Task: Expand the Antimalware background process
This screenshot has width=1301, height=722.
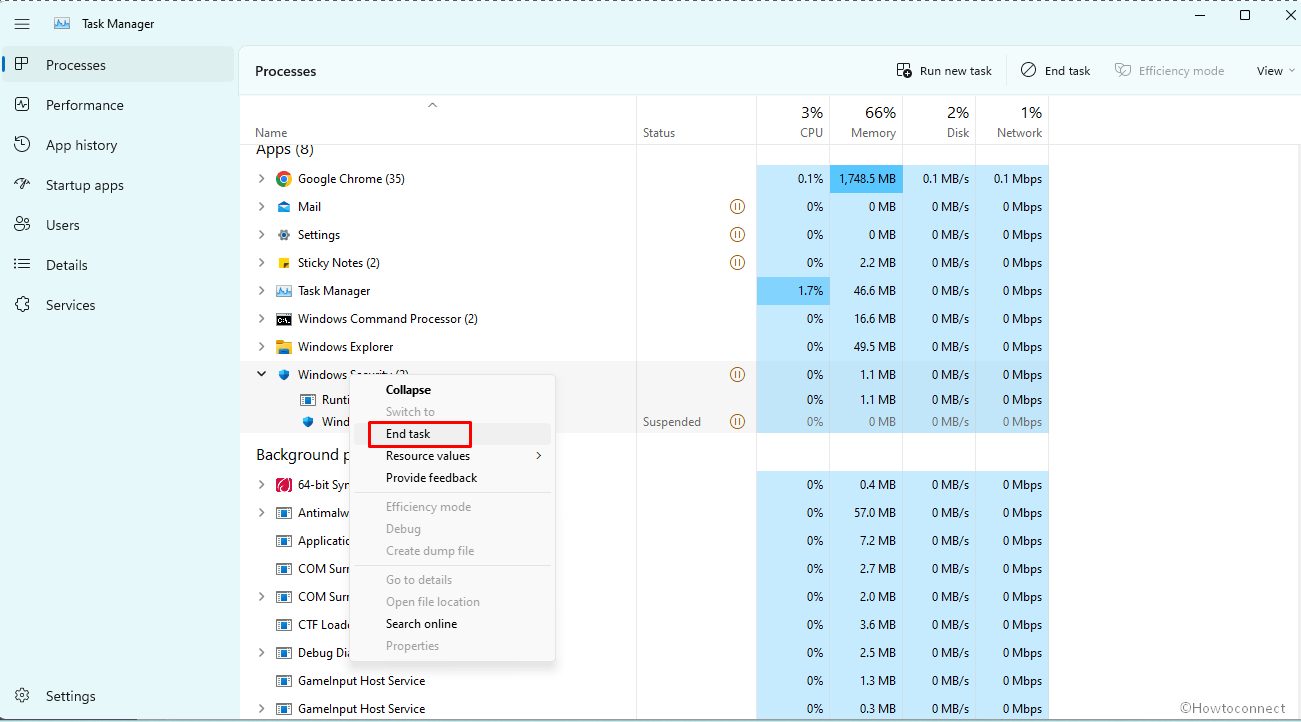Action: pyautogui.click(x=262, y=513)
